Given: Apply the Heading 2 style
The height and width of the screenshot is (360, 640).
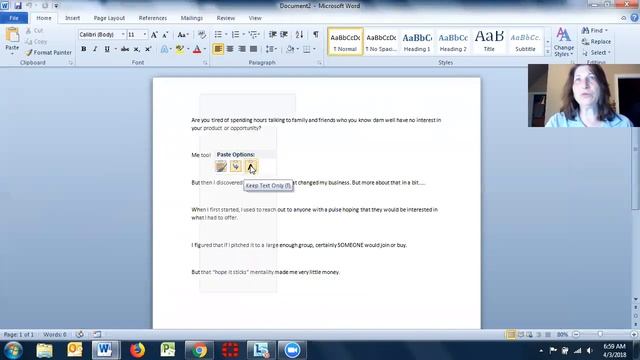Looking at the screenshot, I should pyautogui.click(x=453, y=42).
